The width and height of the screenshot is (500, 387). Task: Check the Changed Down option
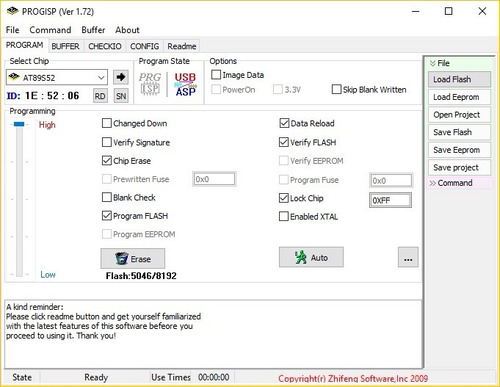[x=107, y=123]
